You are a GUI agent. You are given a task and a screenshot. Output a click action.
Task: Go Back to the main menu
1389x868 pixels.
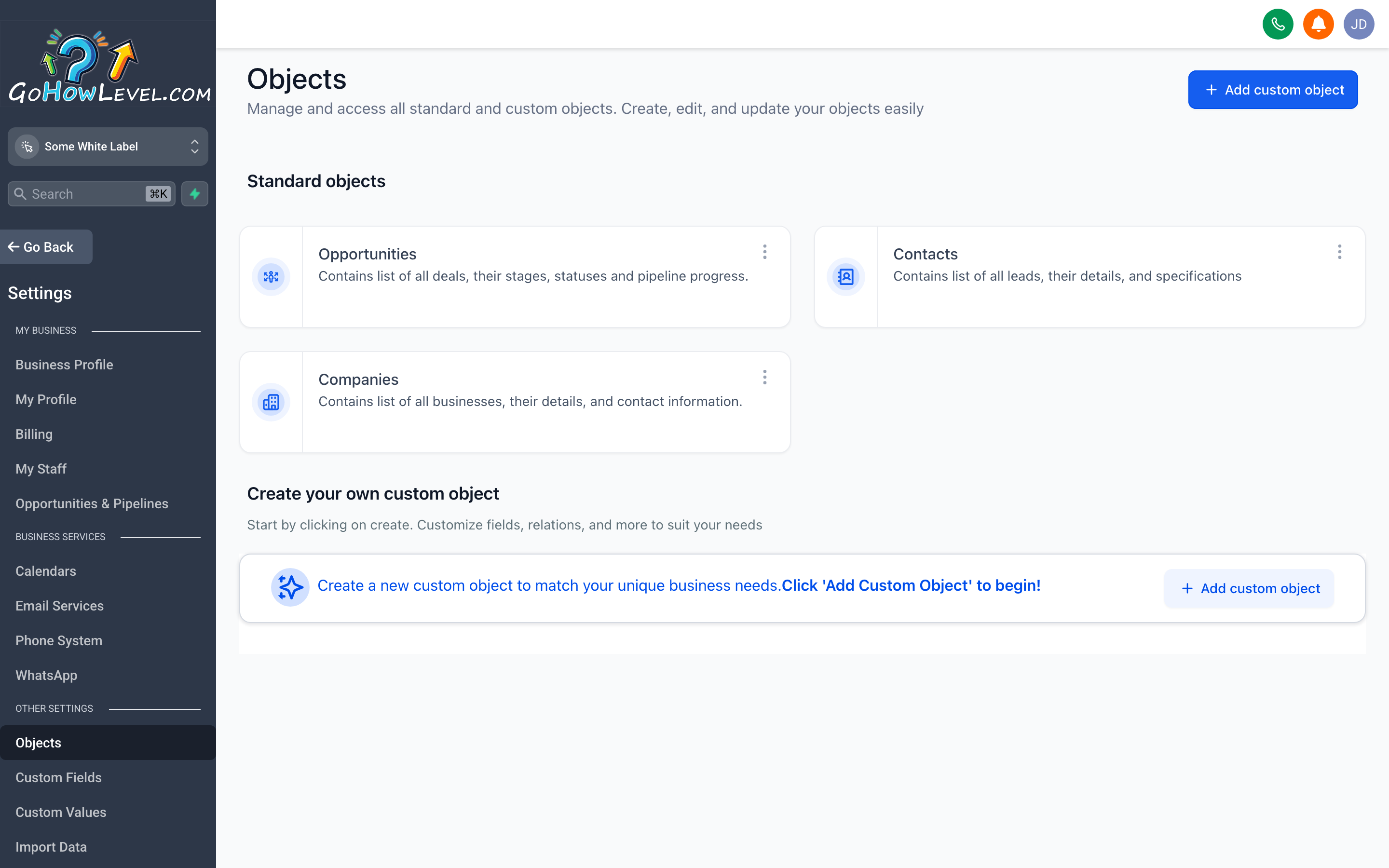46,247
